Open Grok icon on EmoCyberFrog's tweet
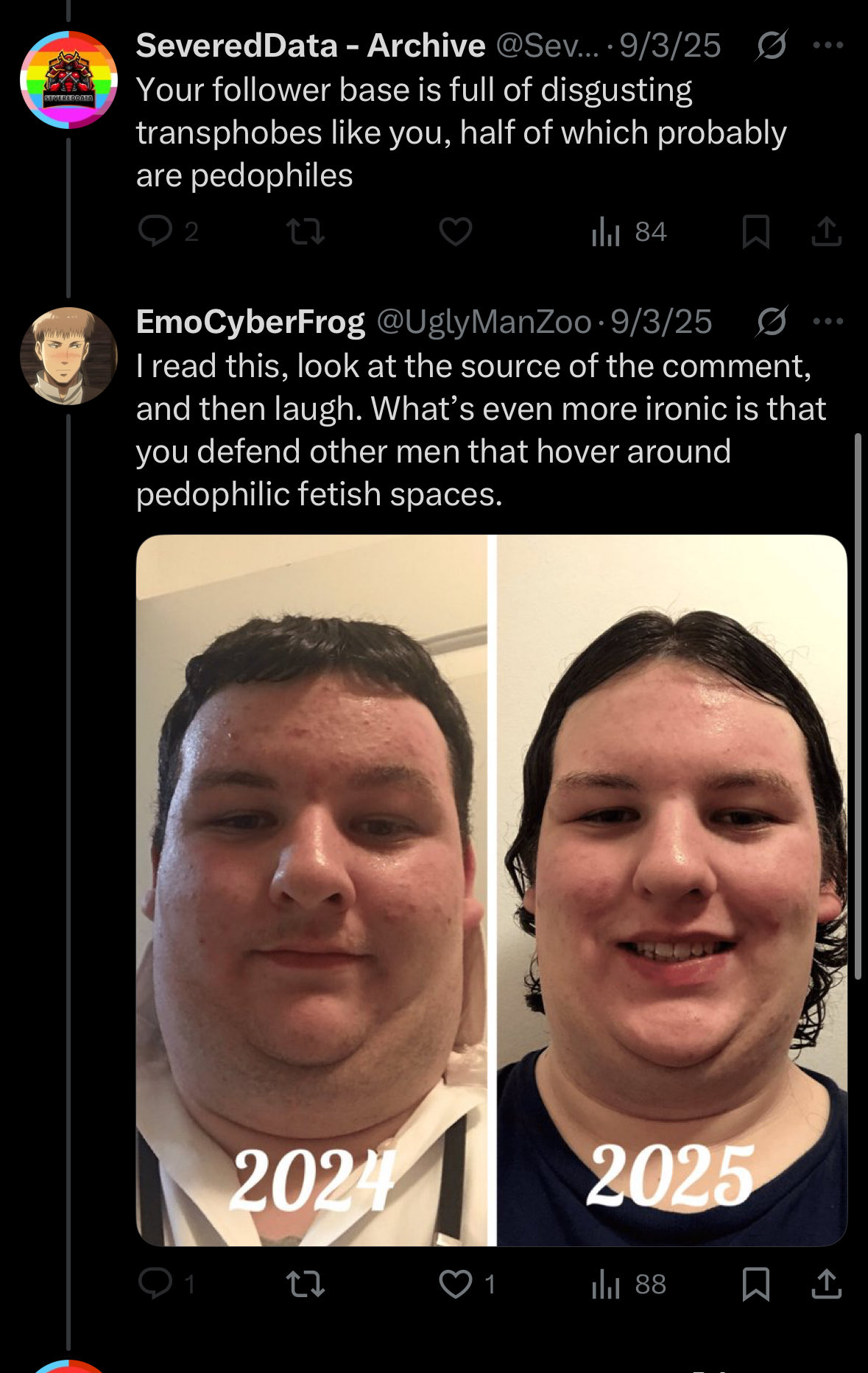This screenshot has height=1373, width=868. pos(772,322)
